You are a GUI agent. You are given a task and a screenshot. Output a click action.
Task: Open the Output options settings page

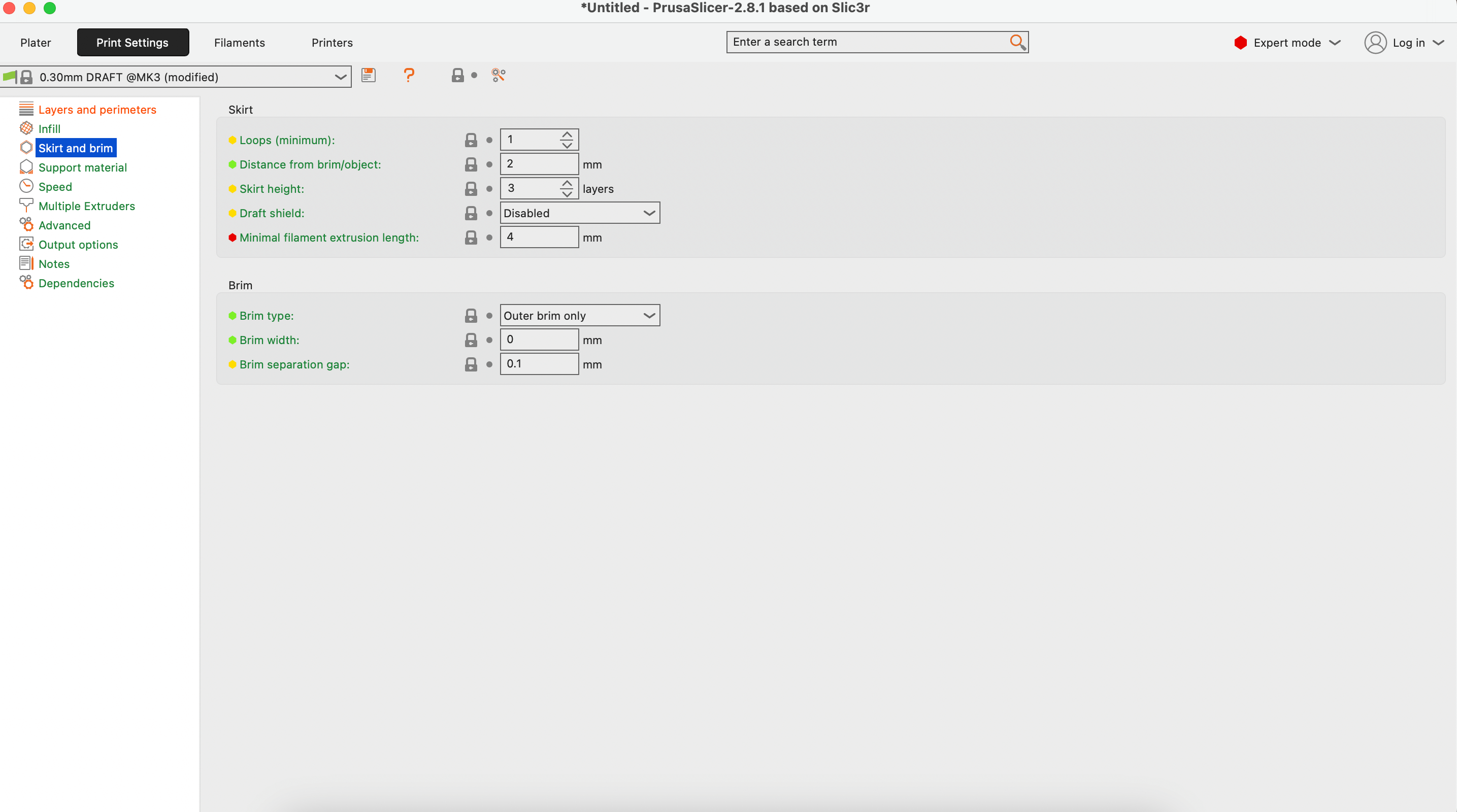78,244
